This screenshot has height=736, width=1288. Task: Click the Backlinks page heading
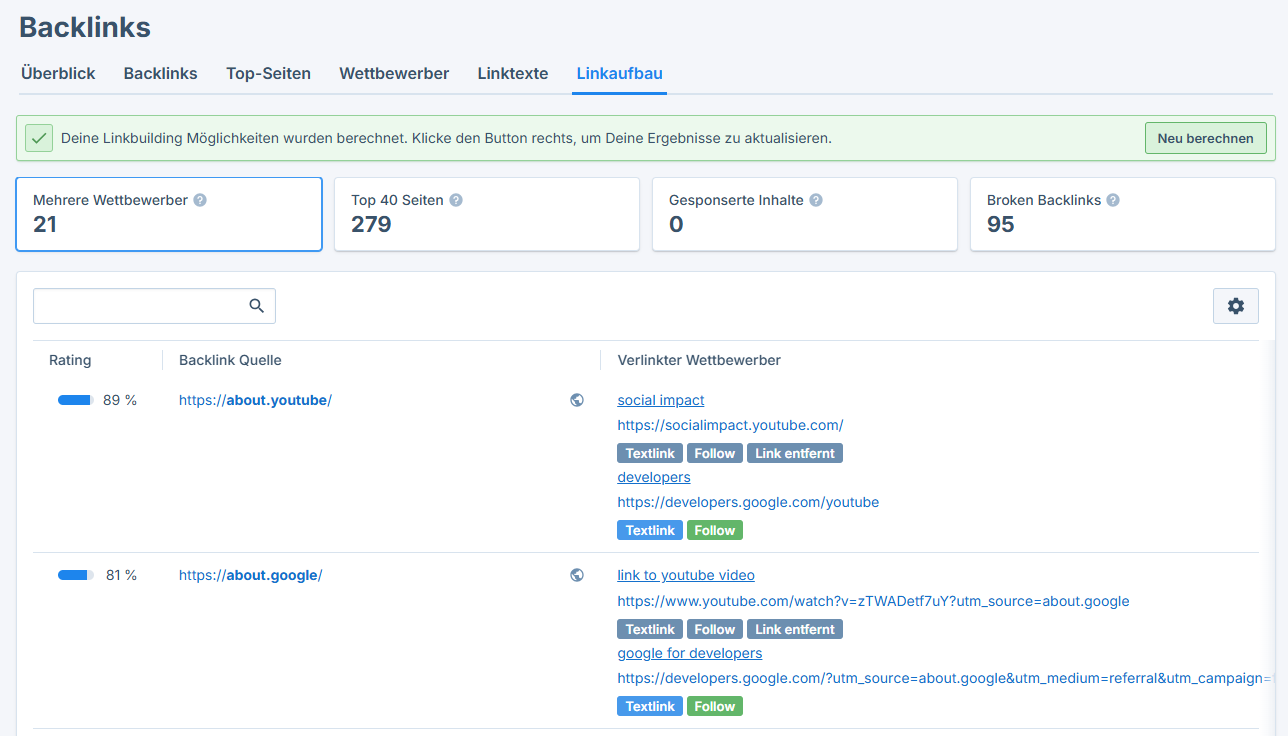coord(85,27)
